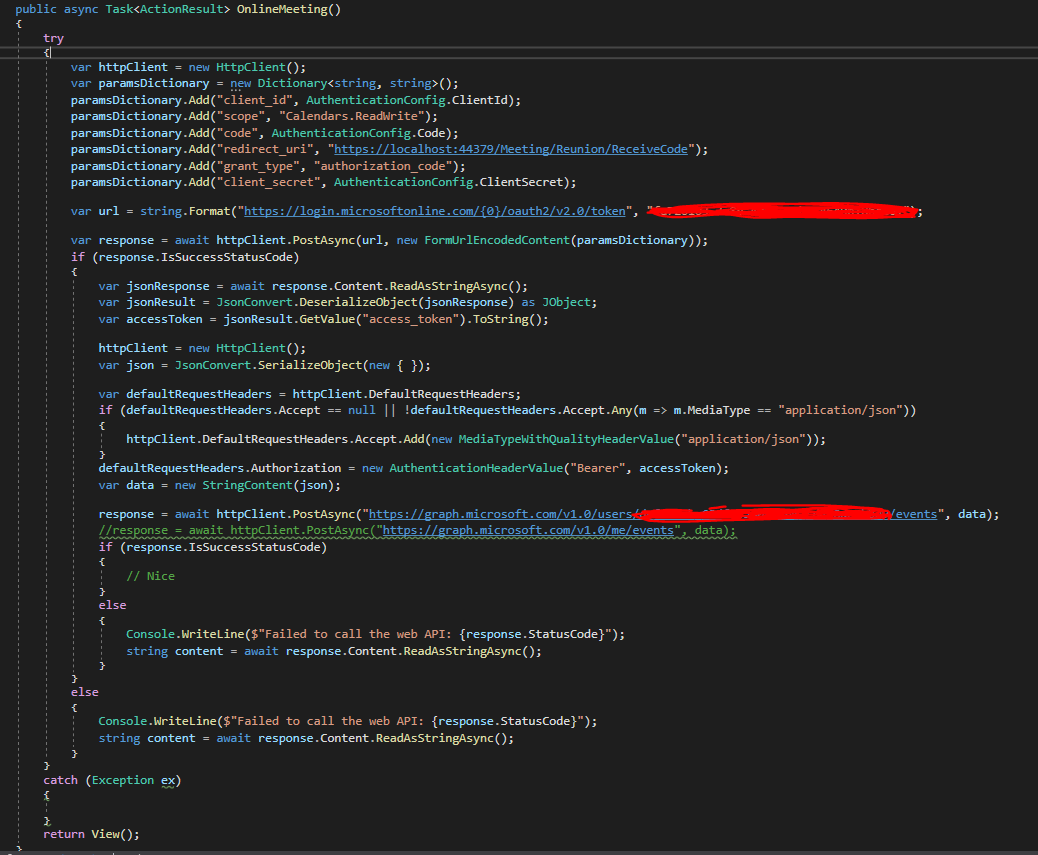Click the "grant_type" string literal

(x=258, y=166)
